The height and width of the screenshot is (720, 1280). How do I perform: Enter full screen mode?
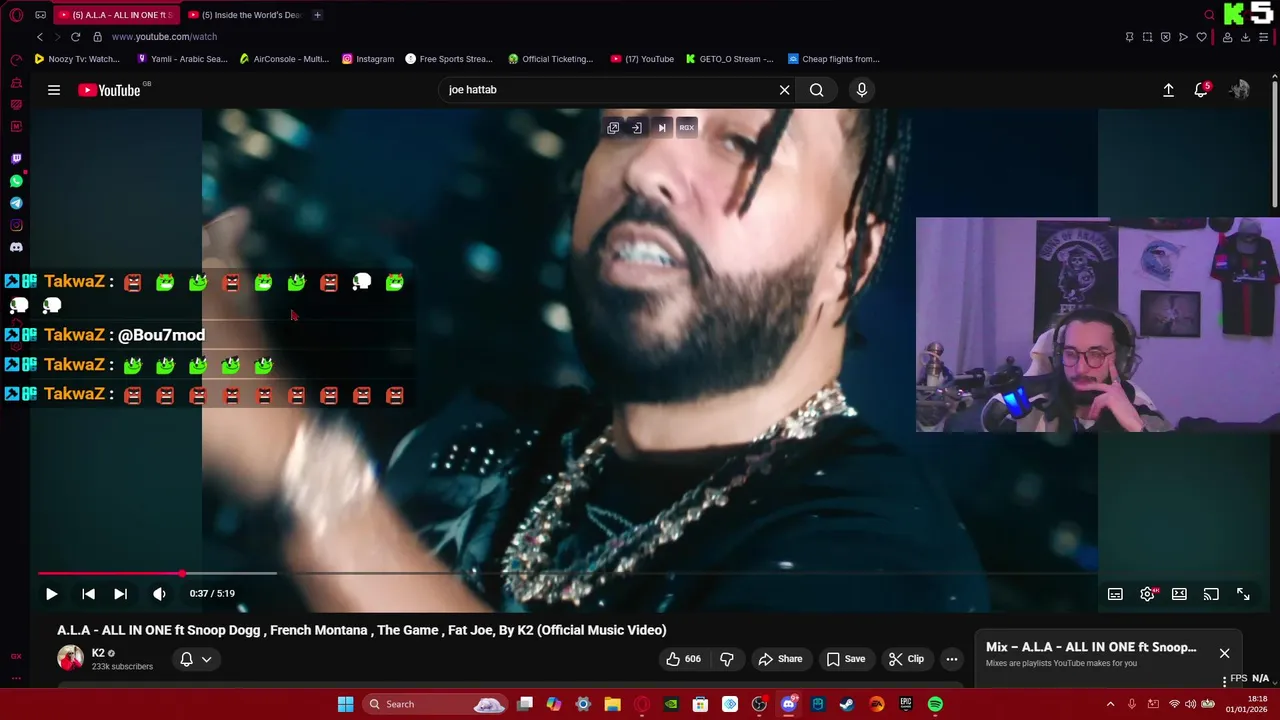pos(1243,594)
